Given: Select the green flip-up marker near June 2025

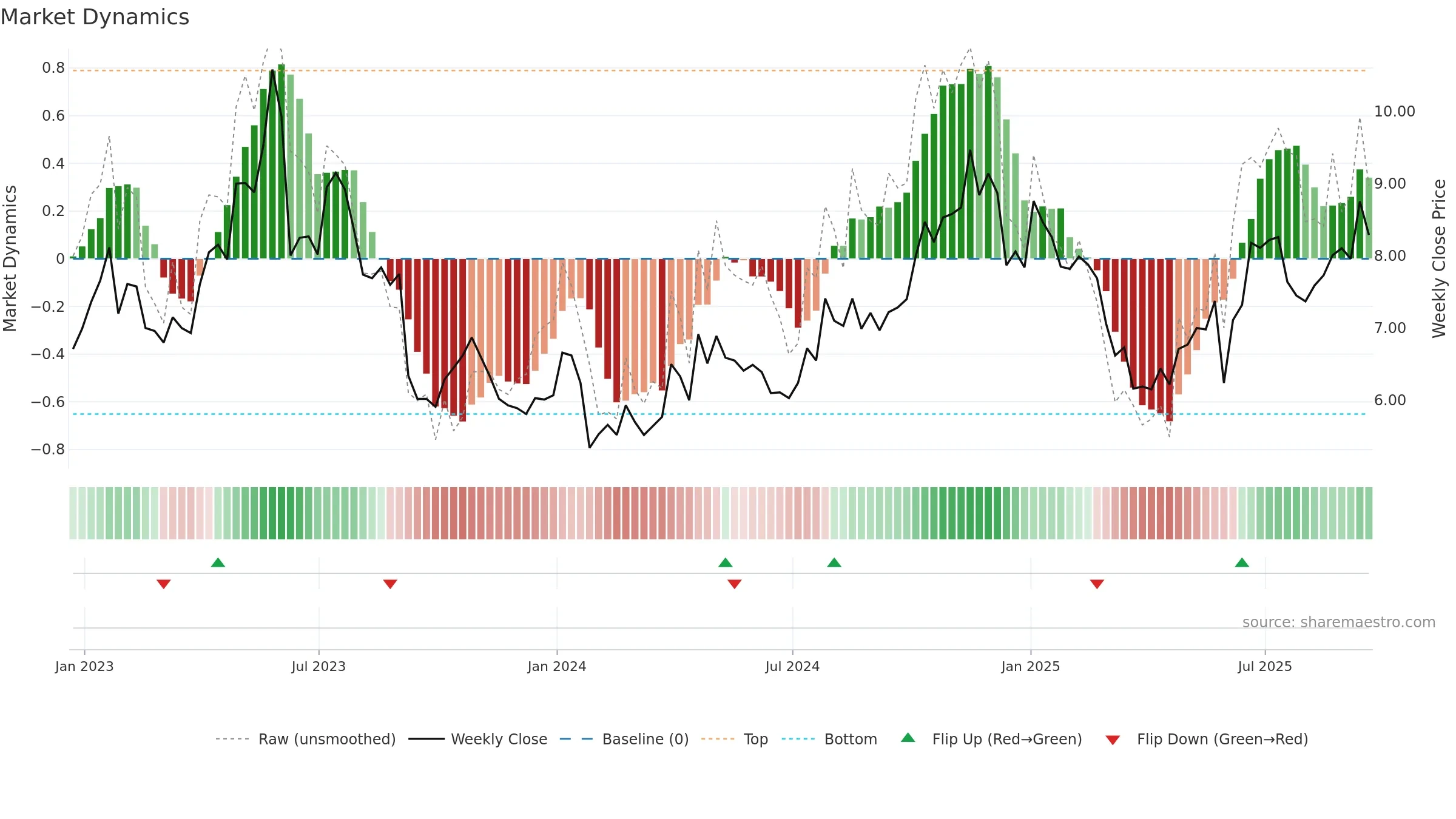Looking at the screenshot, I should click(1242, 562).
